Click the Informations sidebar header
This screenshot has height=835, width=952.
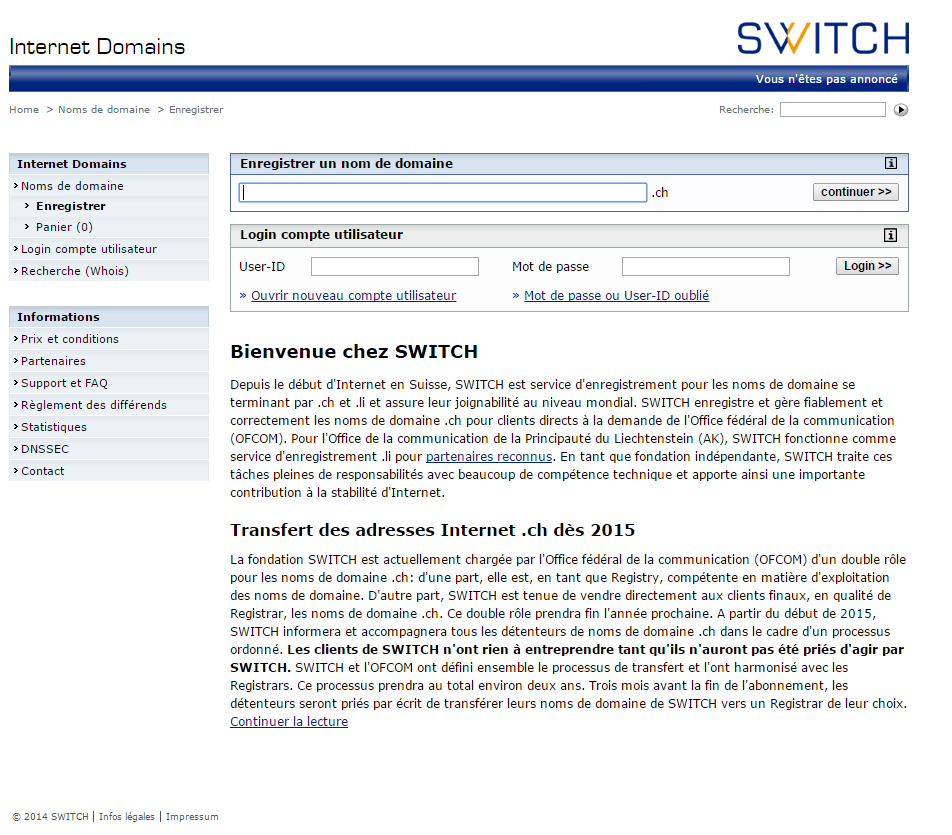point(109,317)
